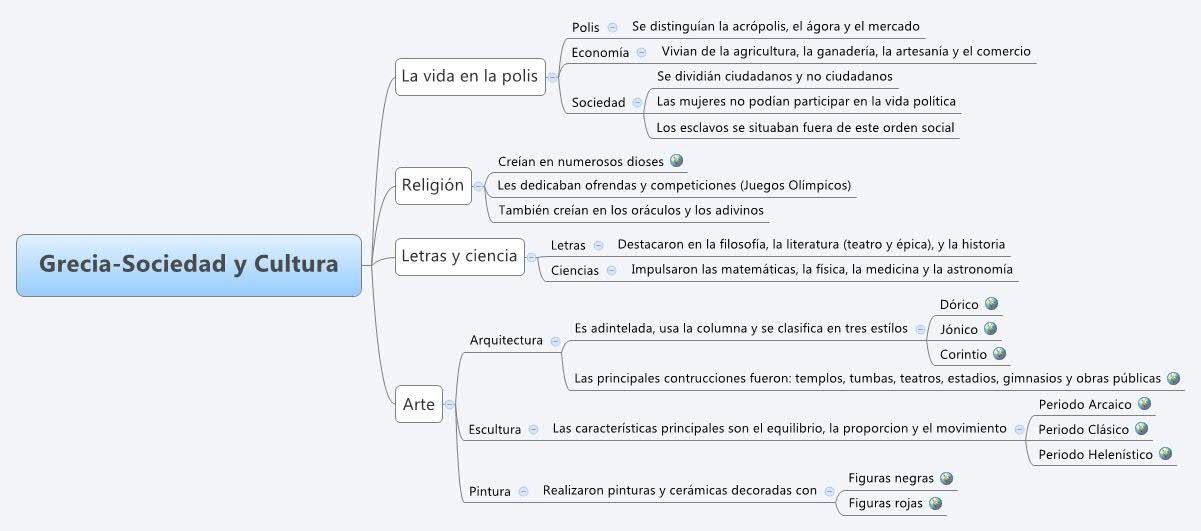
Task: Collapse the sculpture periods list after movimiento
Action: [x=1019, y=429]
